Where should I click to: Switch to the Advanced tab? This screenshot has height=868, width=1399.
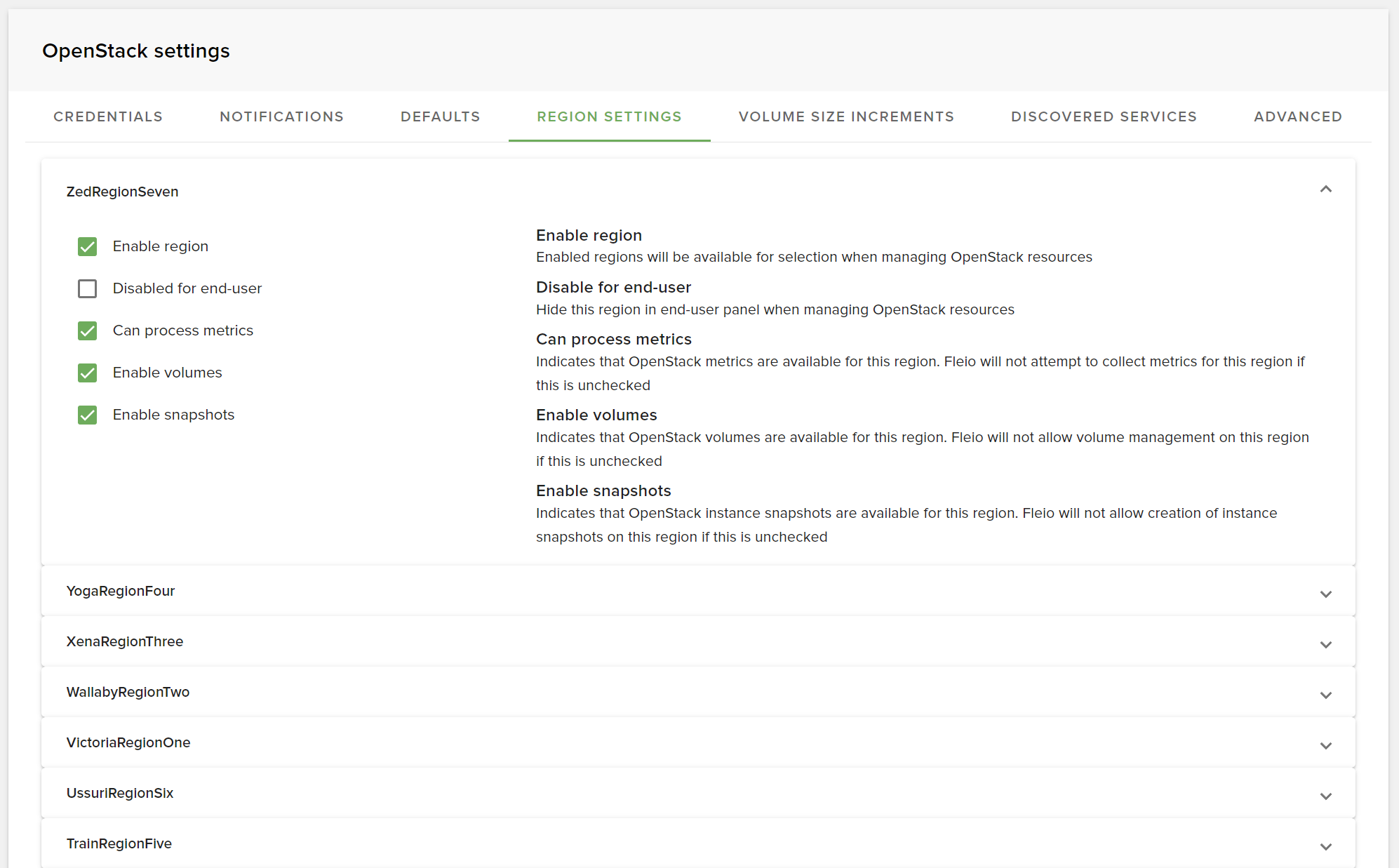1297,116
